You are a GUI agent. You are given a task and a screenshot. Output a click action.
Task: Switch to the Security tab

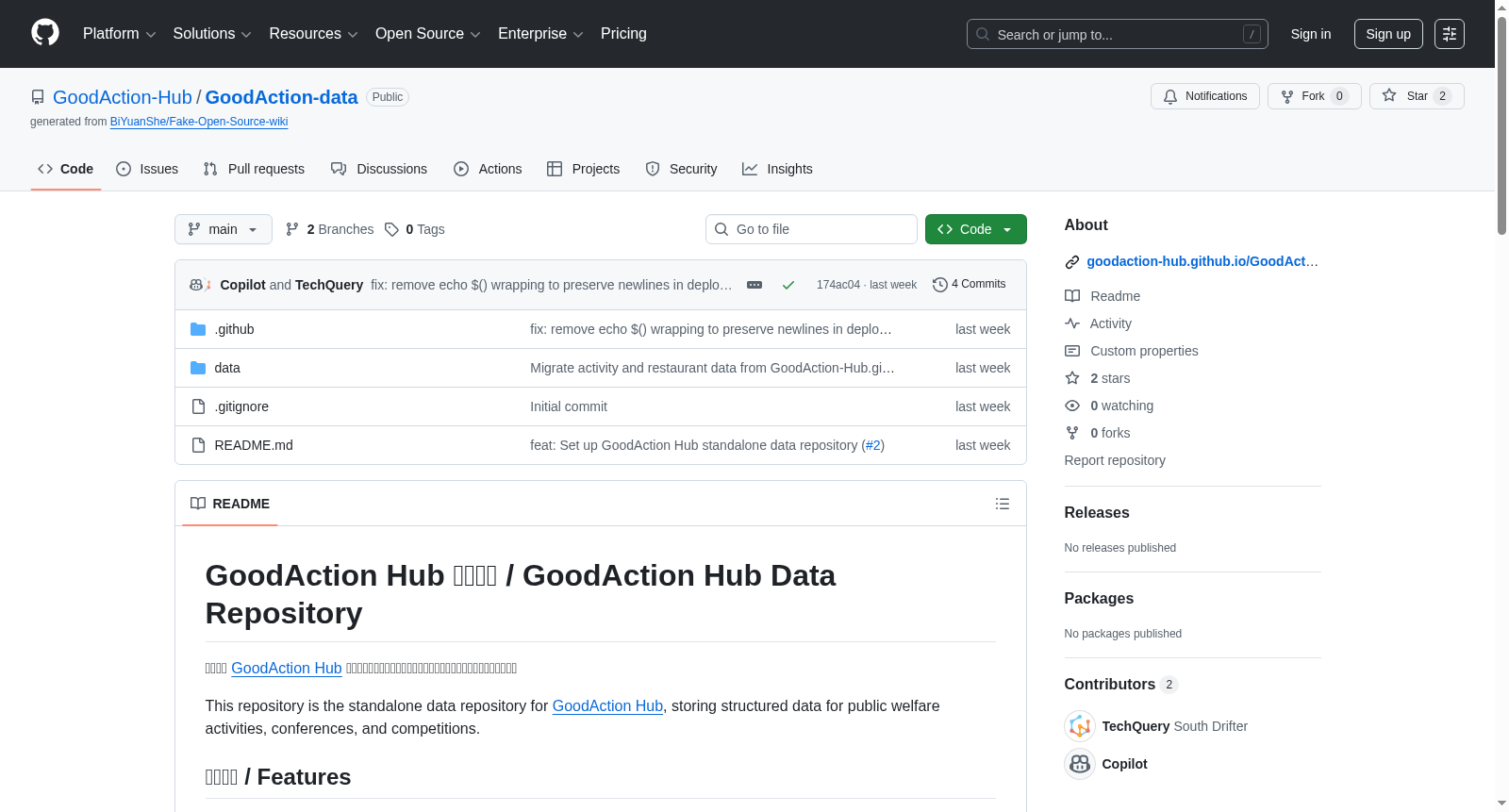tap(681, 169)
